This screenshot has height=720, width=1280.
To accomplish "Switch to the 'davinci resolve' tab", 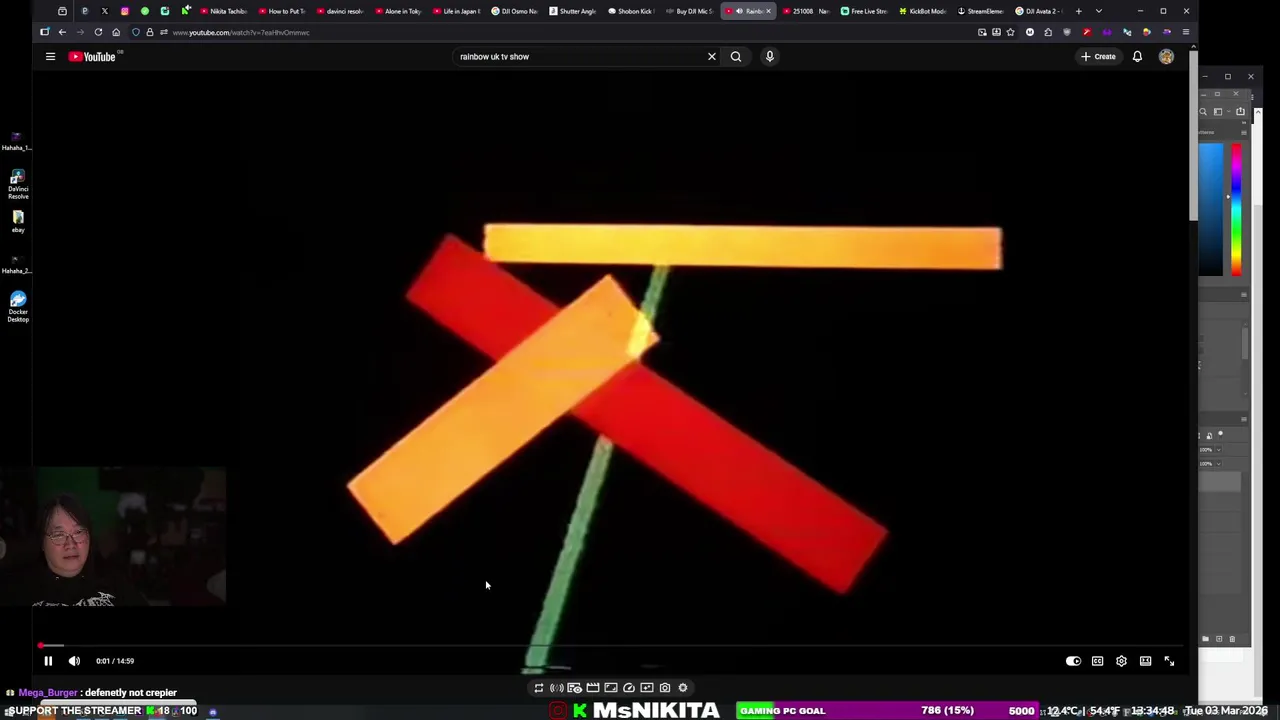I will pyautogui.click(x=340, y=11).
